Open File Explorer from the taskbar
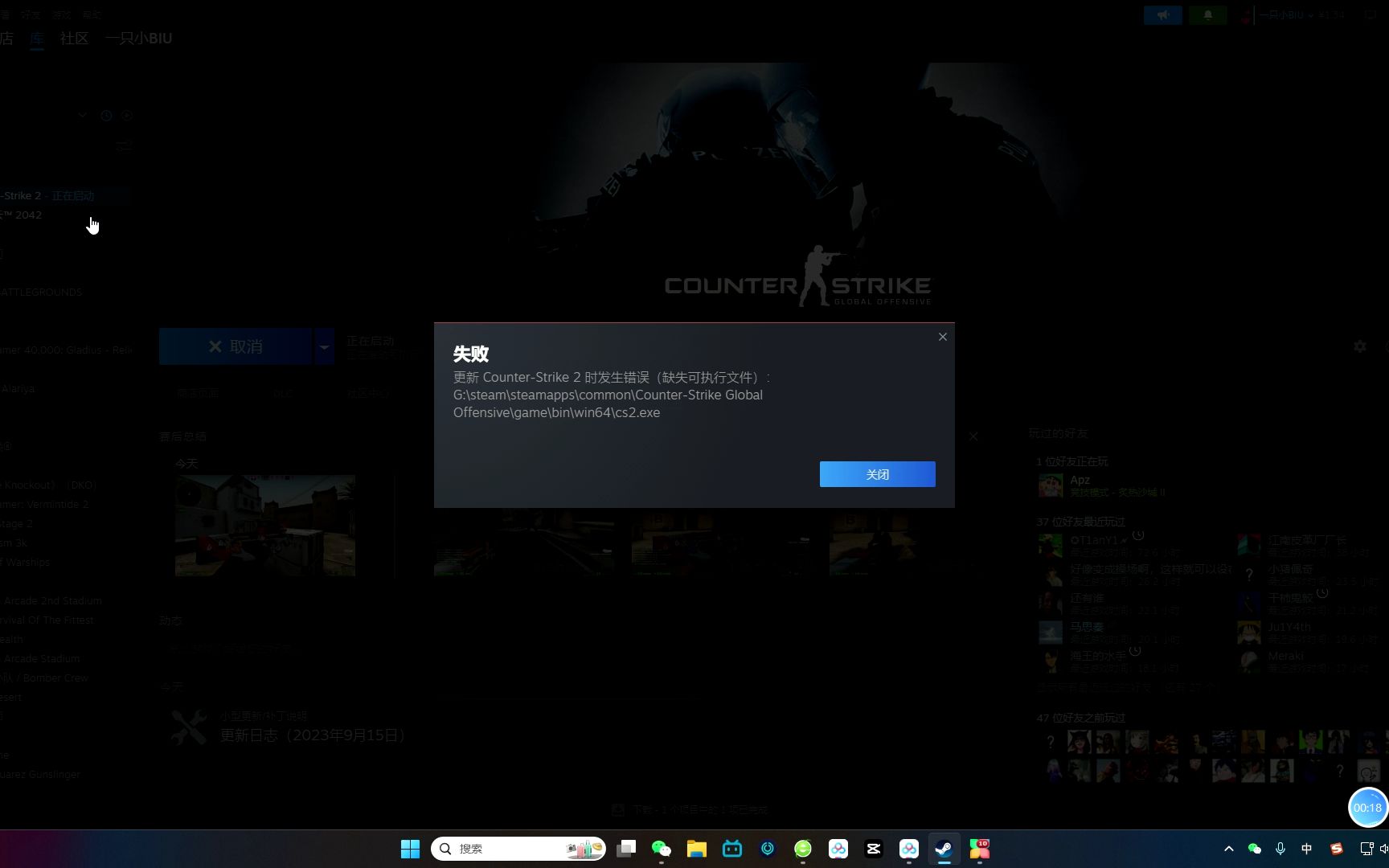This screenshot has height=868, width=1389. point(696,849)
